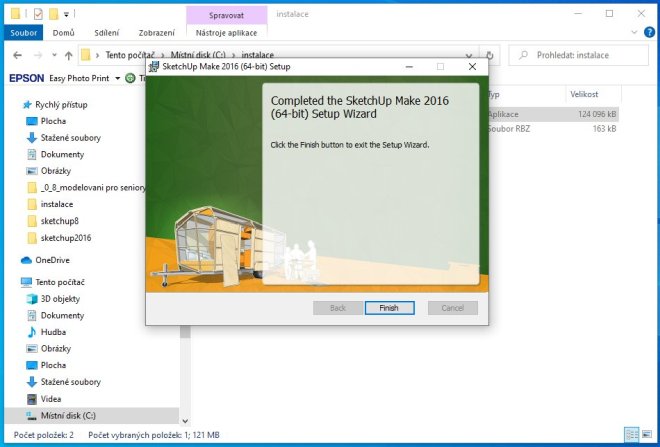
Task: Click the 3D objekty cube icon
Action: coord(32,299)
